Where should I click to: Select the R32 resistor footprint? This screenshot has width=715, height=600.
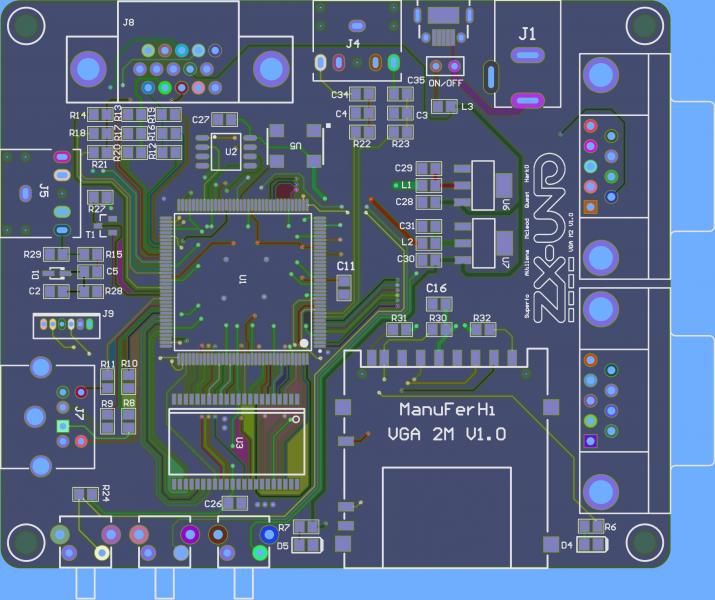click(482, 331)
